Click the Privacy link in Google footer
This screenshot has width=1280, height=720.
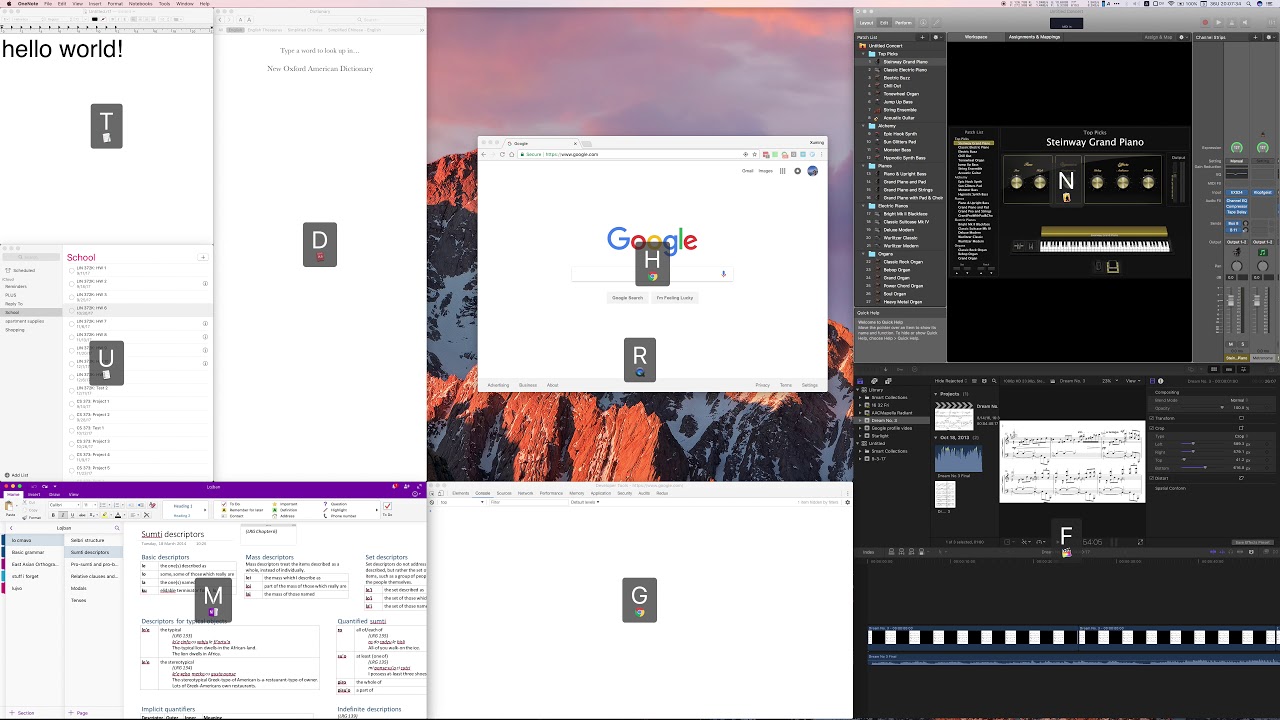[x=762, y=385]
